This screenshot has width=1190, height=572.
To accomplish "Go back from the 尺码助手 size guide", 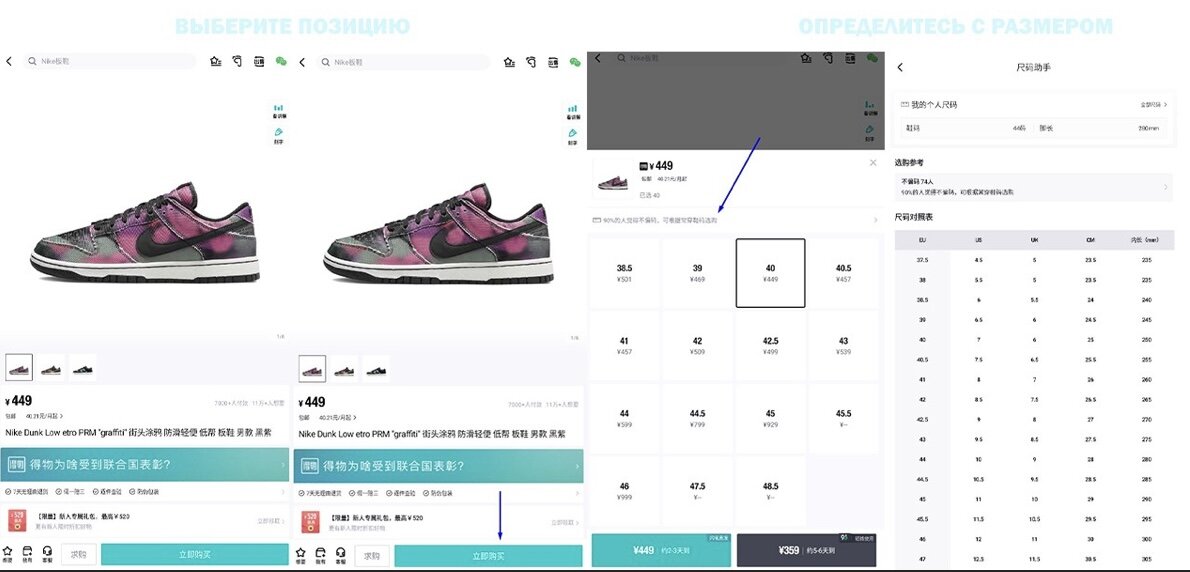I will (900, 68).
